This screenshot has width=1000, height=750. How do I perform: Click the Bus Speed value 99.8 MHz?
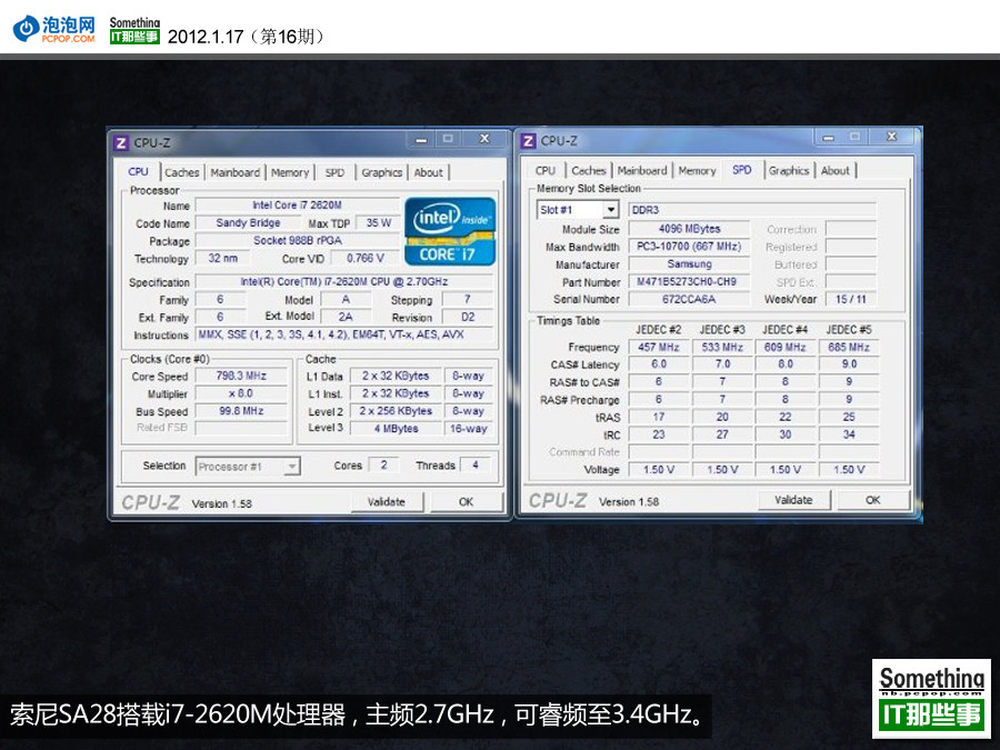pos(241,411)
